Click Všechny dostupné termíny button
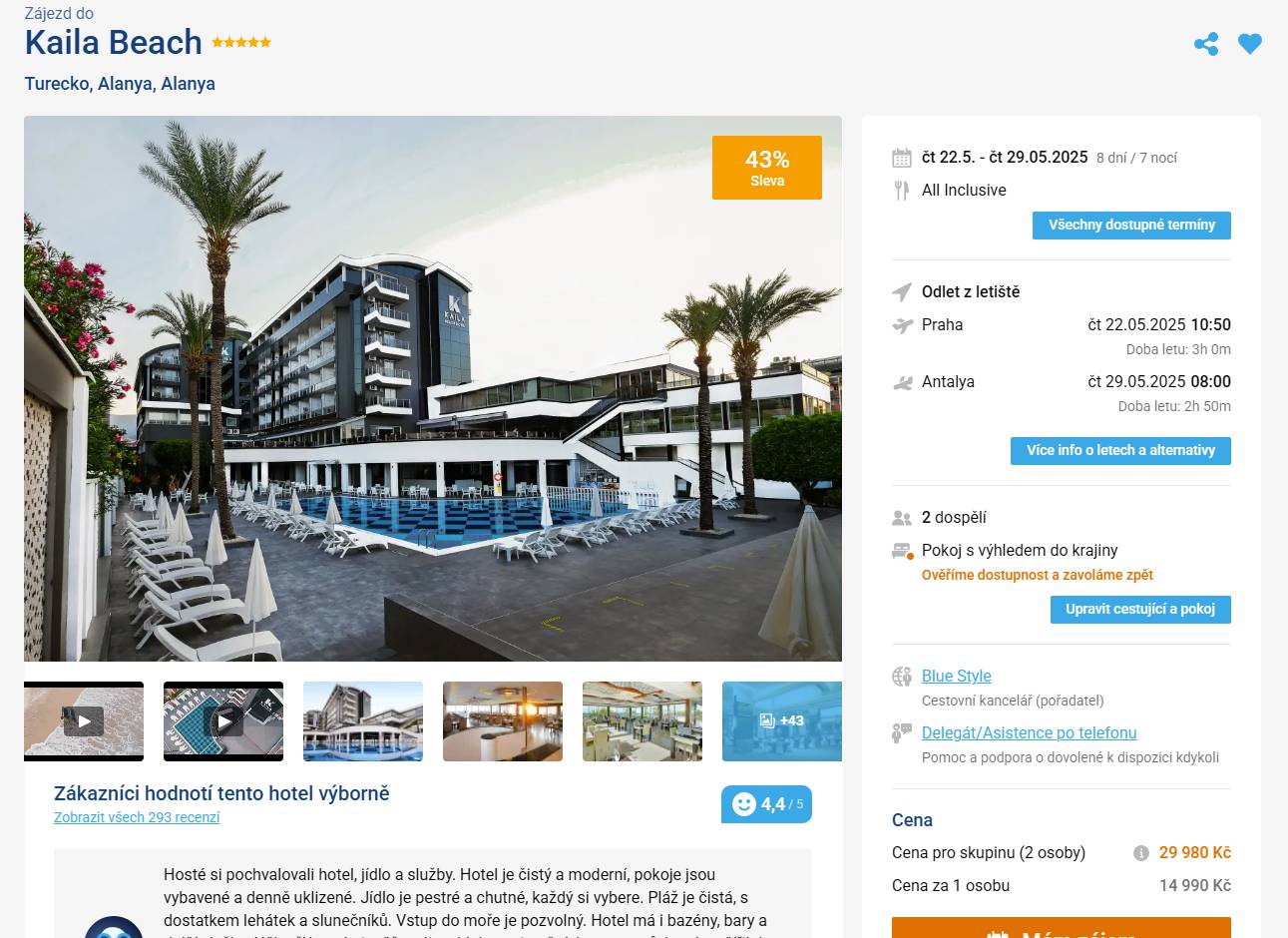This screenshot has height=938, width=1288. pyautogui.click(x=1131, y=226)
